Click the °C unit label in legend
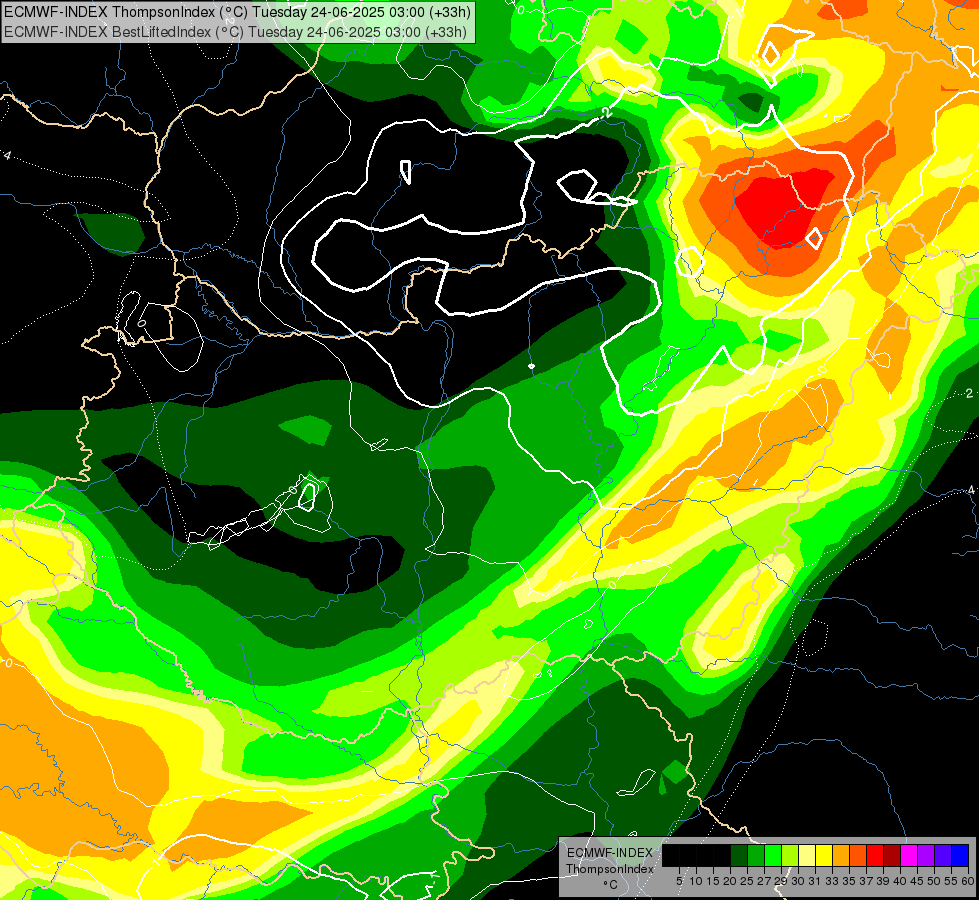Image resolution: width=979 pixels, height=900 pixels. (x=611, y=884)
